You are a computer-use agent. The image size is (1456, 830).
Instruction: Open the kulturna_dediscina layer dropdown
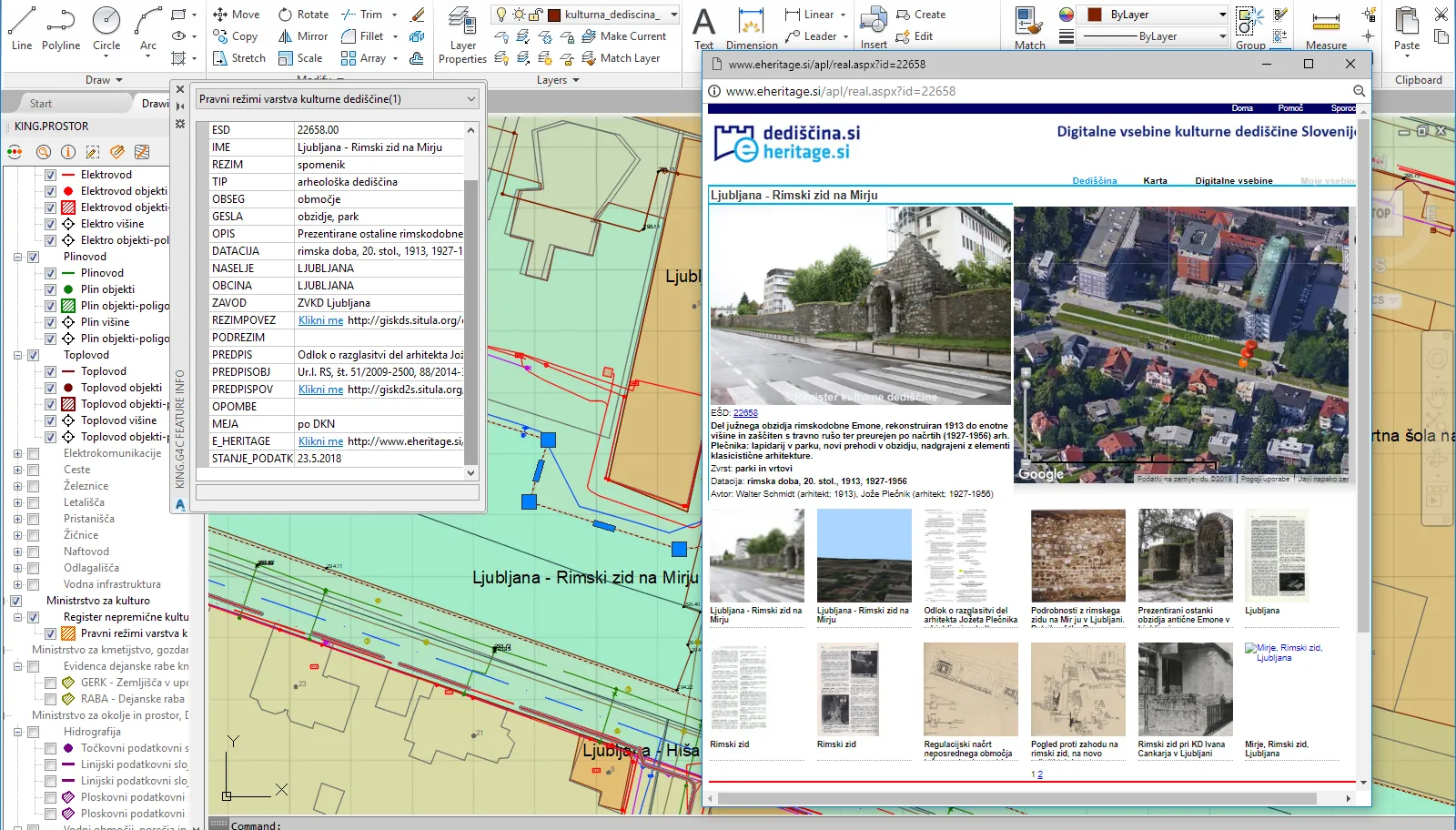coord(673,15)
